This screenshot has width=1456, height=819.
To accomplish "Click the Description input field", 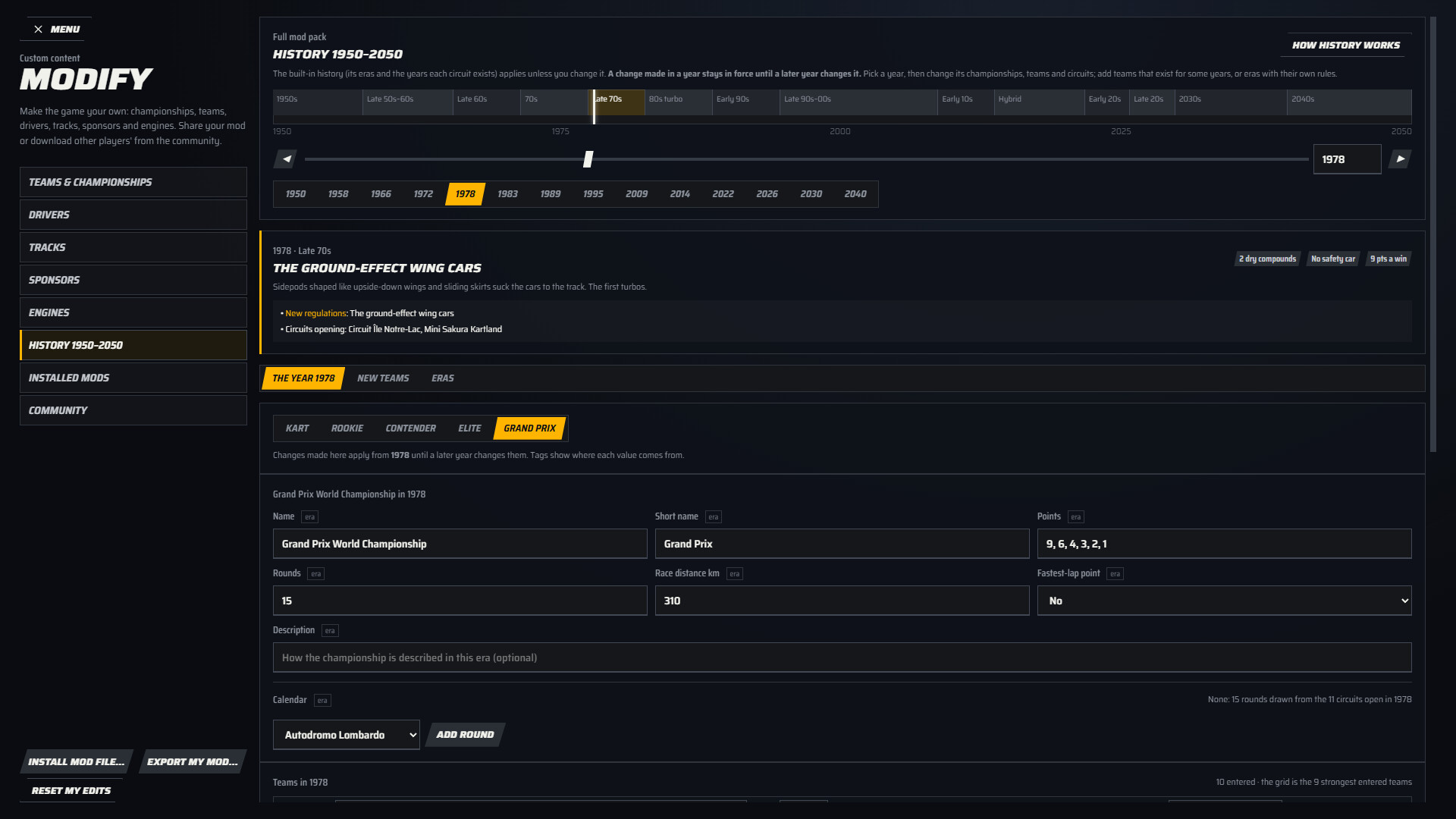I will (842, 657).
